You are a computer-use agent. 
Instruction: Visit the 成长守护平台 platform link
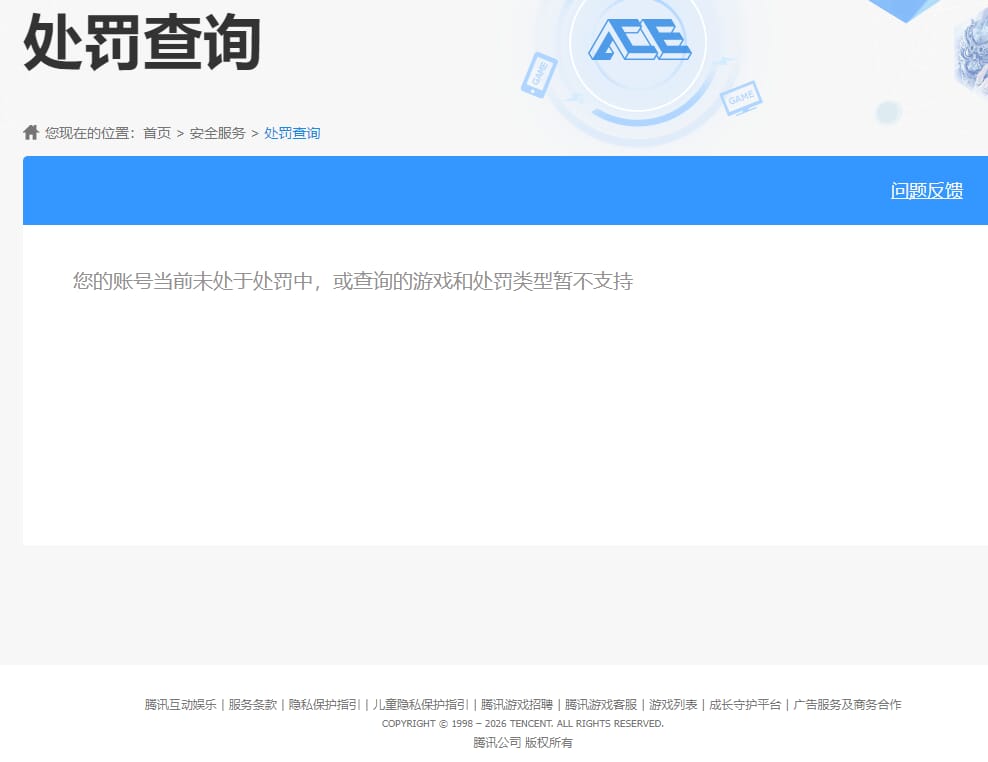(745, 704)
